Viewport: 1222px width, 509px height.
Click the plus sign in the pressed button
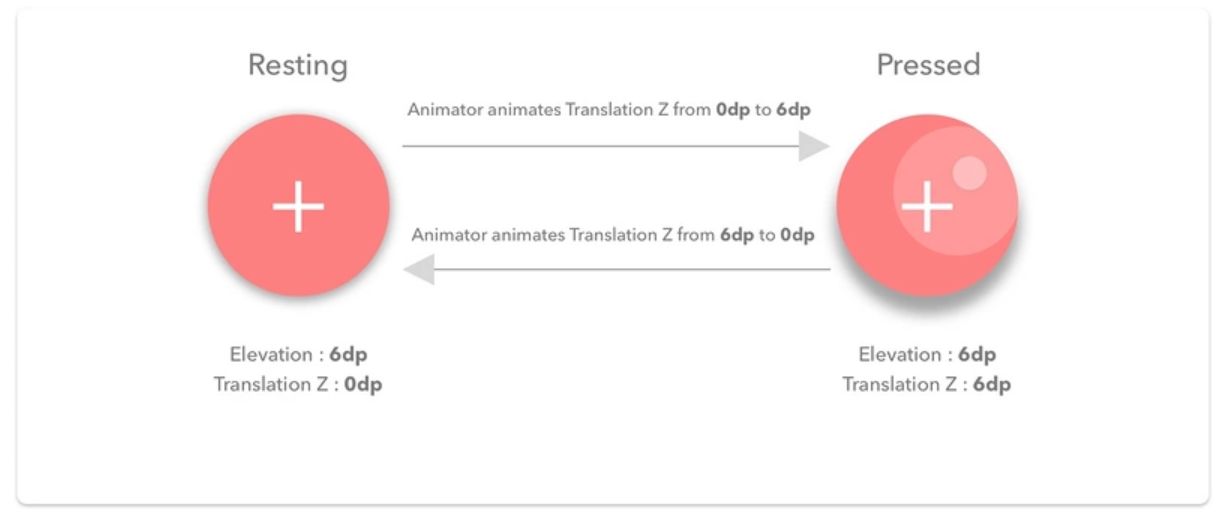point(927,206)
